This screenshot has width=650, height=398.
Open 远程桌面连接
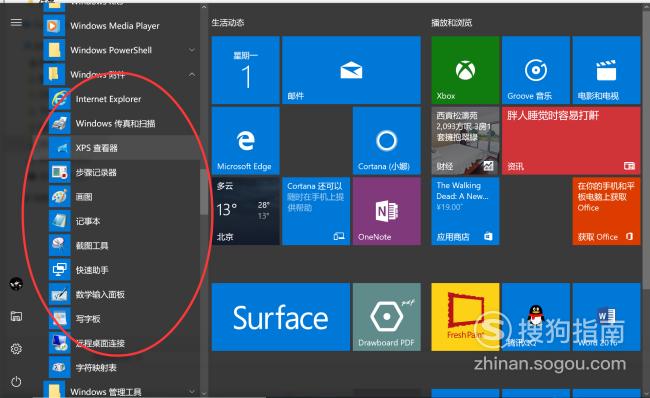point(124,343)
